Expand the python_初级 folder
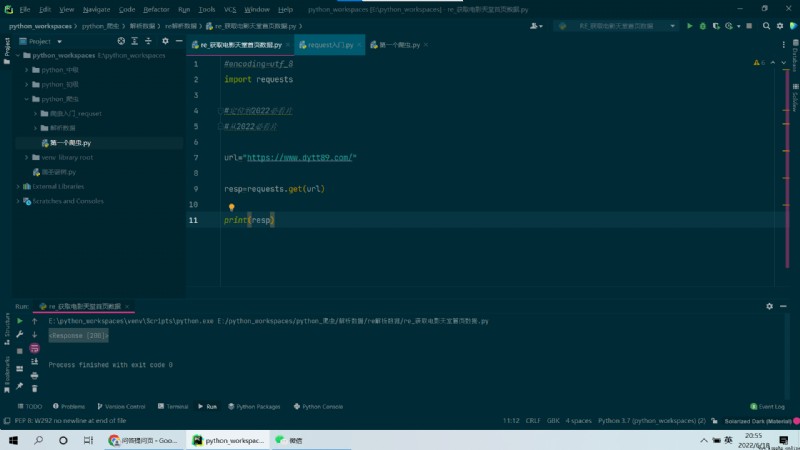Viewport: 800px width, 450px height. pyautogui.click(x=27, y=84)
